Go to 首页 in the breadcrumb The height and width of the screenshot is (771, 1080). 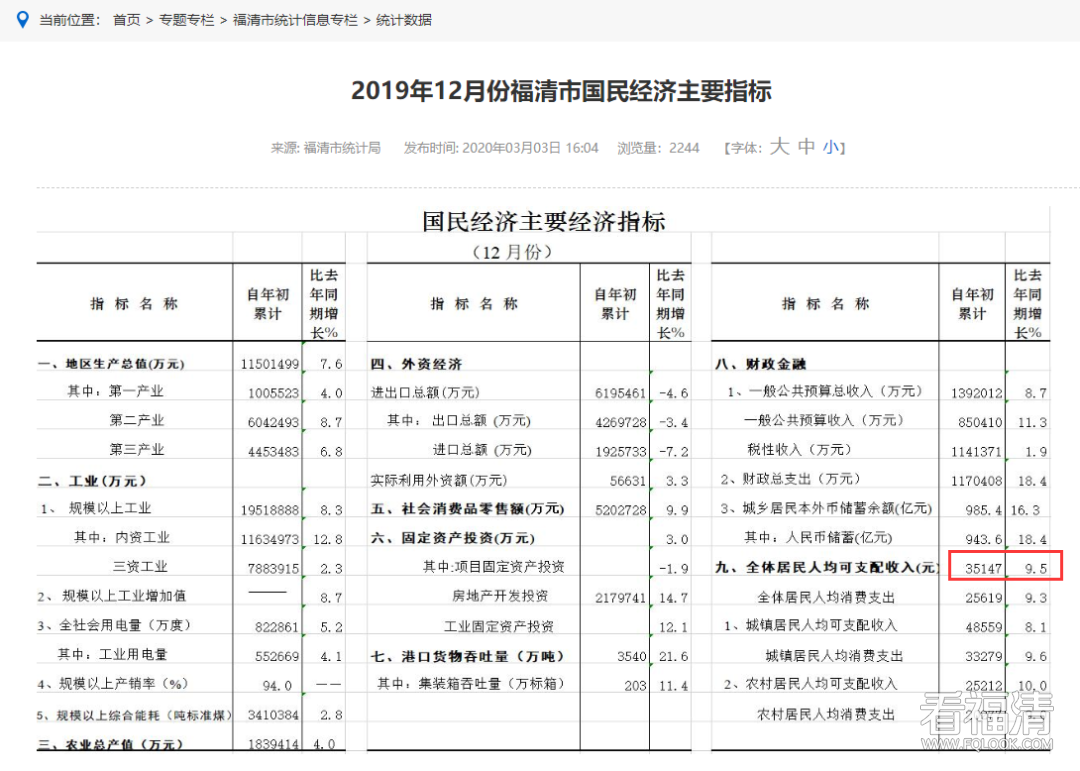(x=127, y=20)
